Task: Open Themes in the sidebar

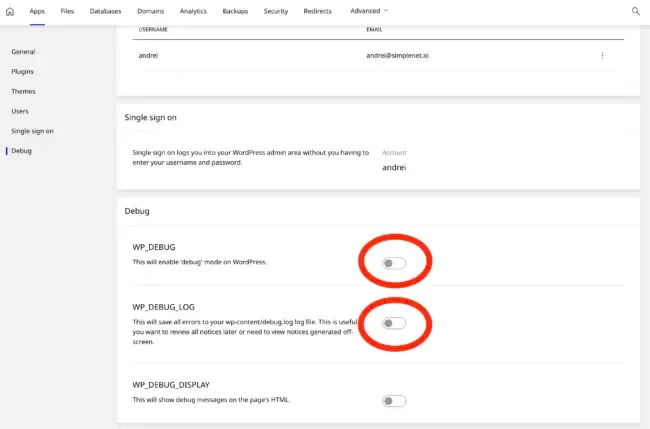Action: tap(23, 92)
